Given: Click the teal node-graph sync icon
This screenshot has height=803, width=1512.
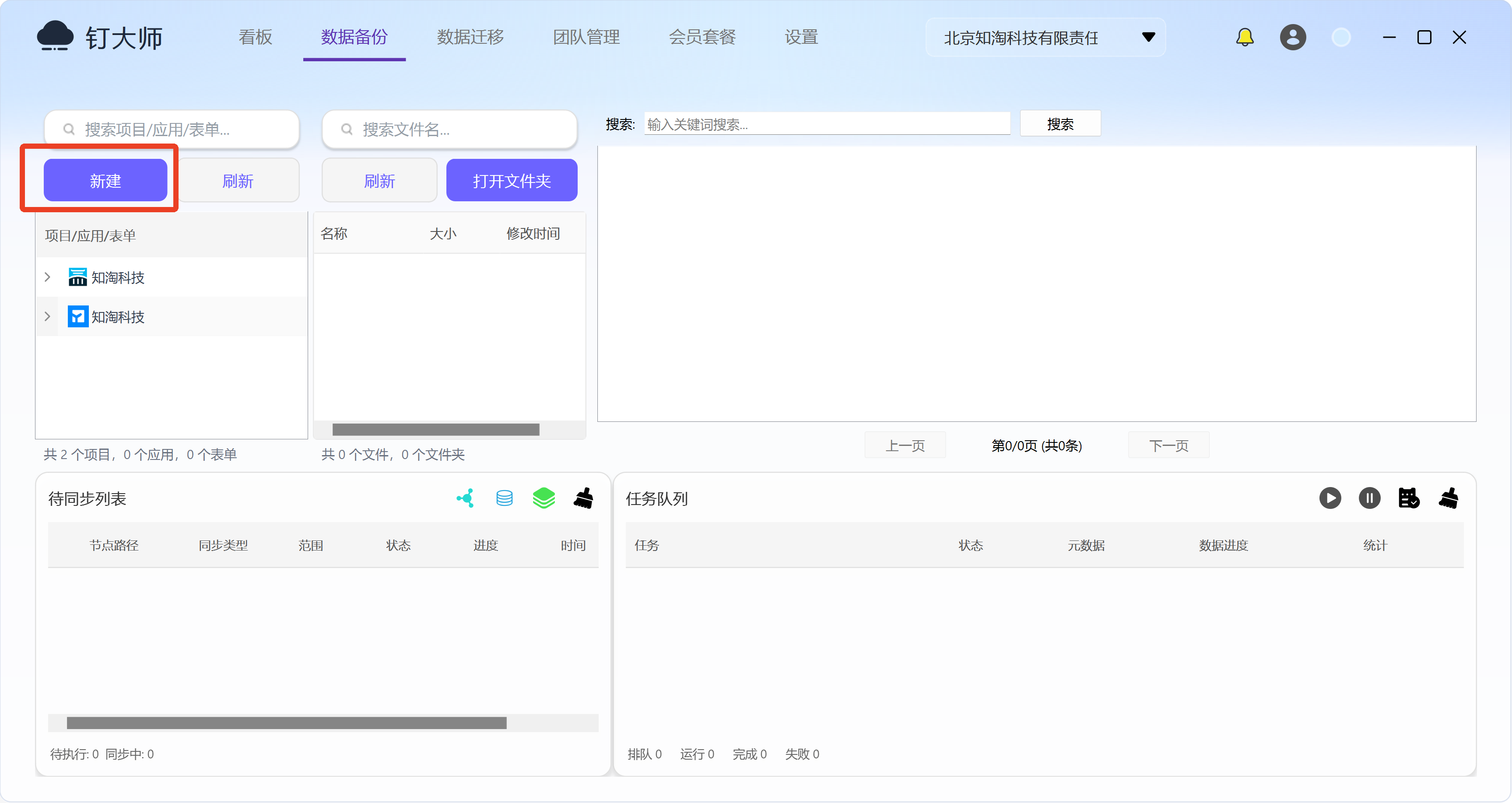Looking at the screenshot, I should coord(465,498).
